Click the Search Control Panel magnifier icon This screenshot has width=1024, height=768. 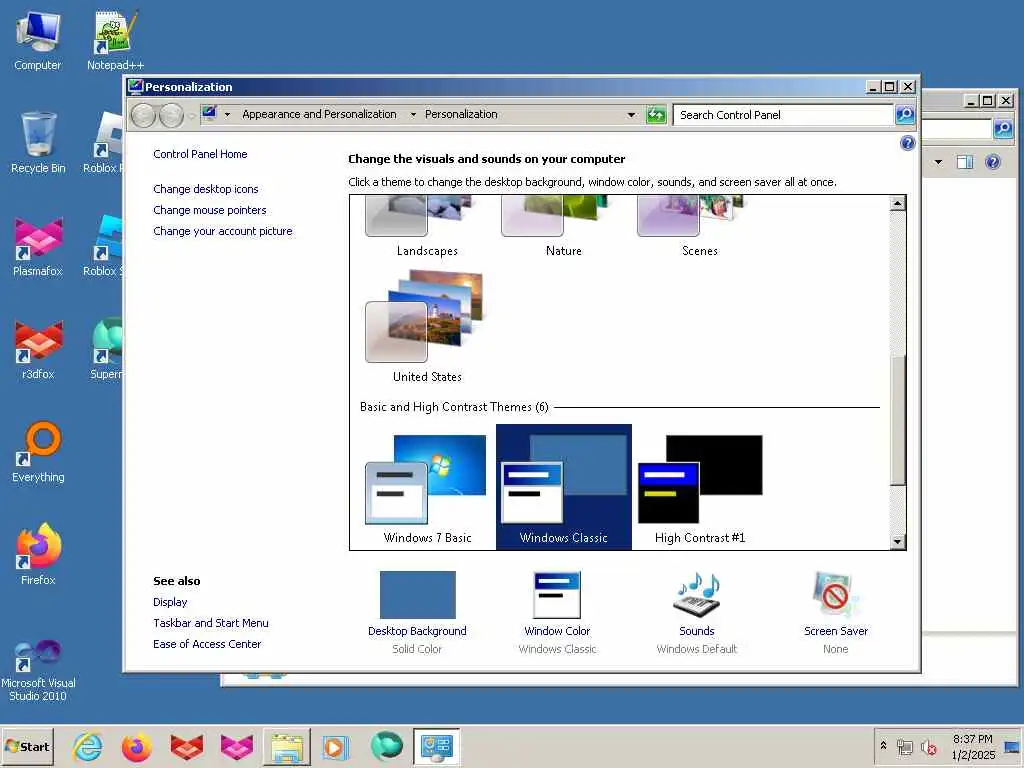[904, 114]
